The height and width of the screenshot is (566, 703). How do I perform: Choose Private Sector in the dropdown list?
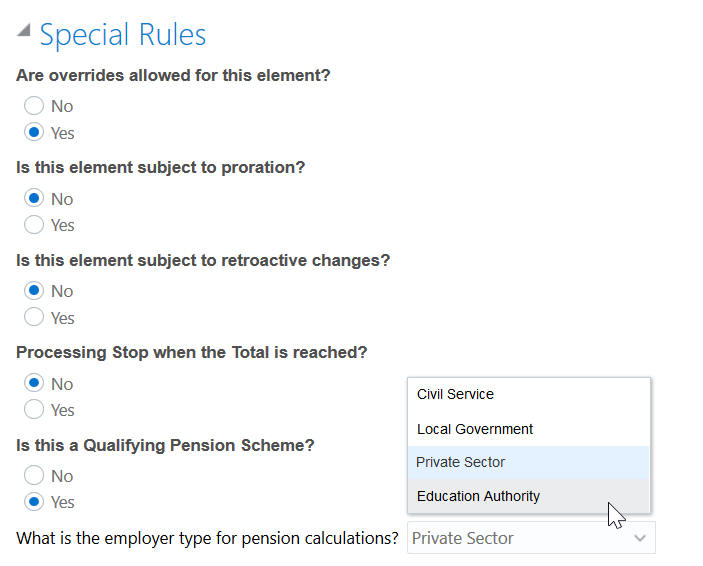pos(461,462)
